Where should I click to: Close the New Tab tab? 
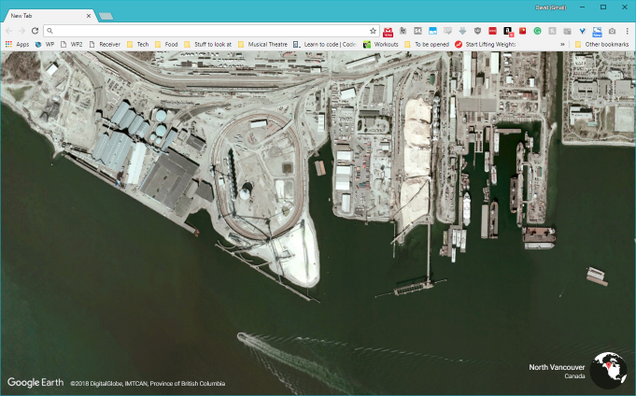(x=88, y=16)
